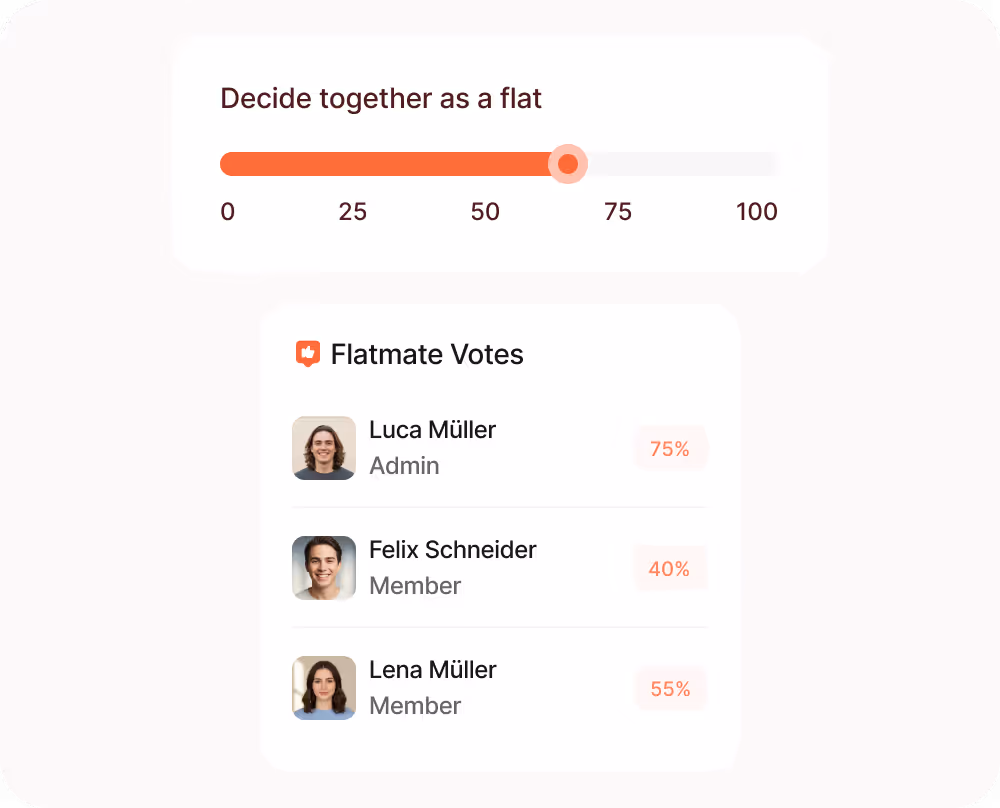Select Luca Müller's profile picture
The width and height of the screenshot is (1000, 808).
coord(323,448)
